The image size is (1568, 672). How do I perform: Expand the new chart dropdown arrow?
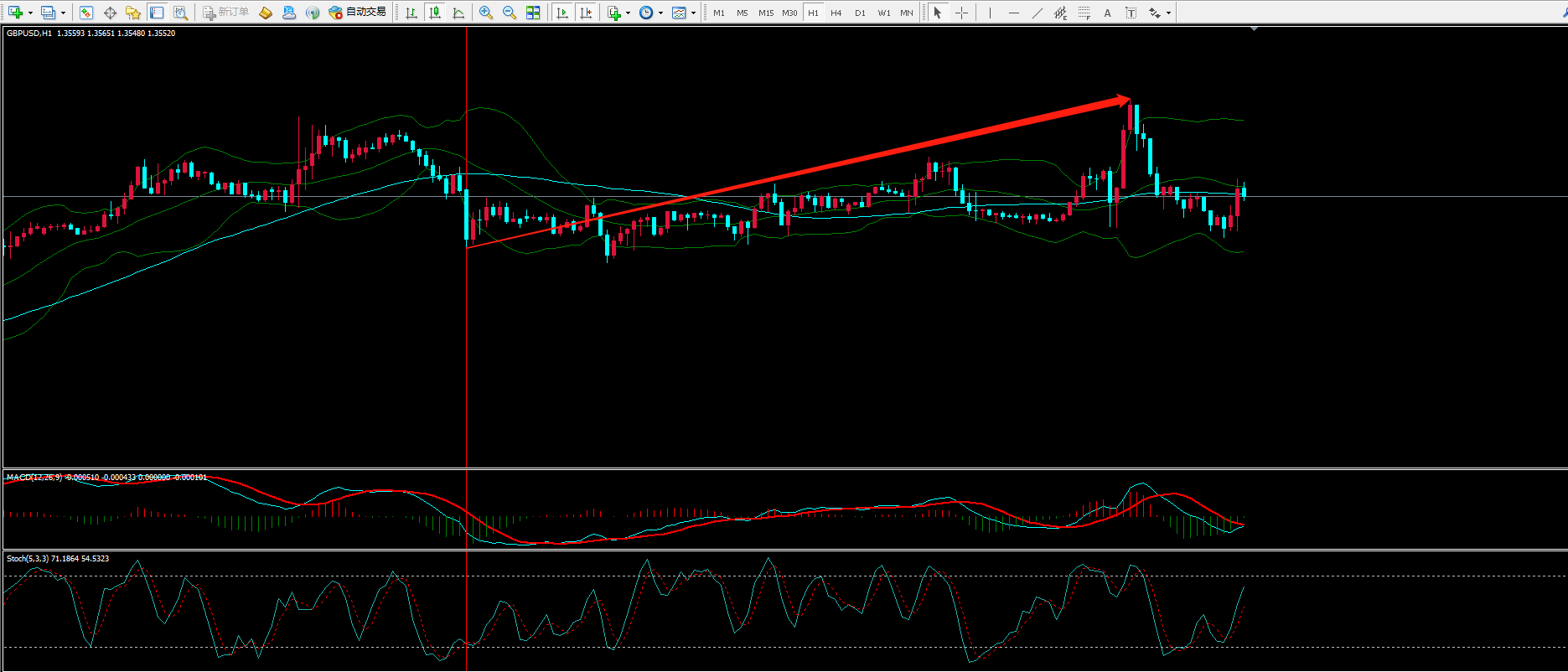pyautogui.click(x=30, y=13)
